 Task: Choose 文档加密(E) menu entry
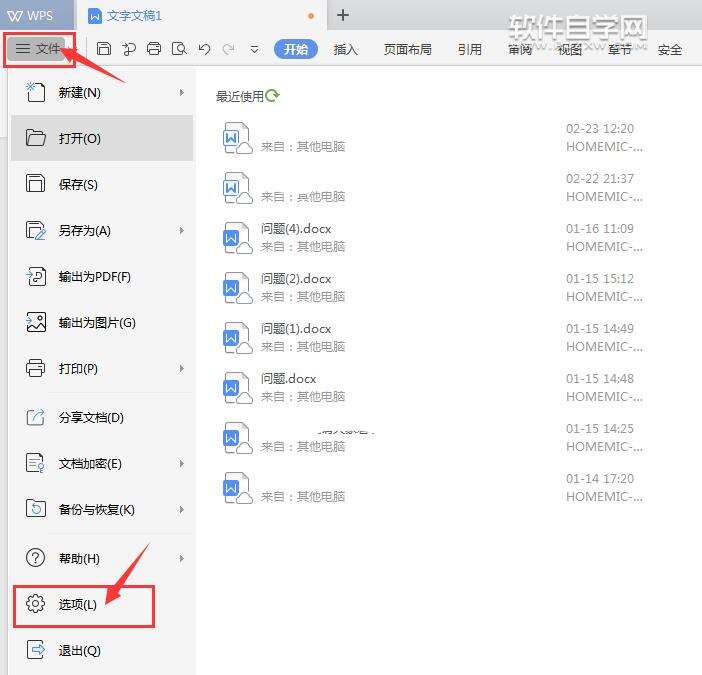(102, 464)
